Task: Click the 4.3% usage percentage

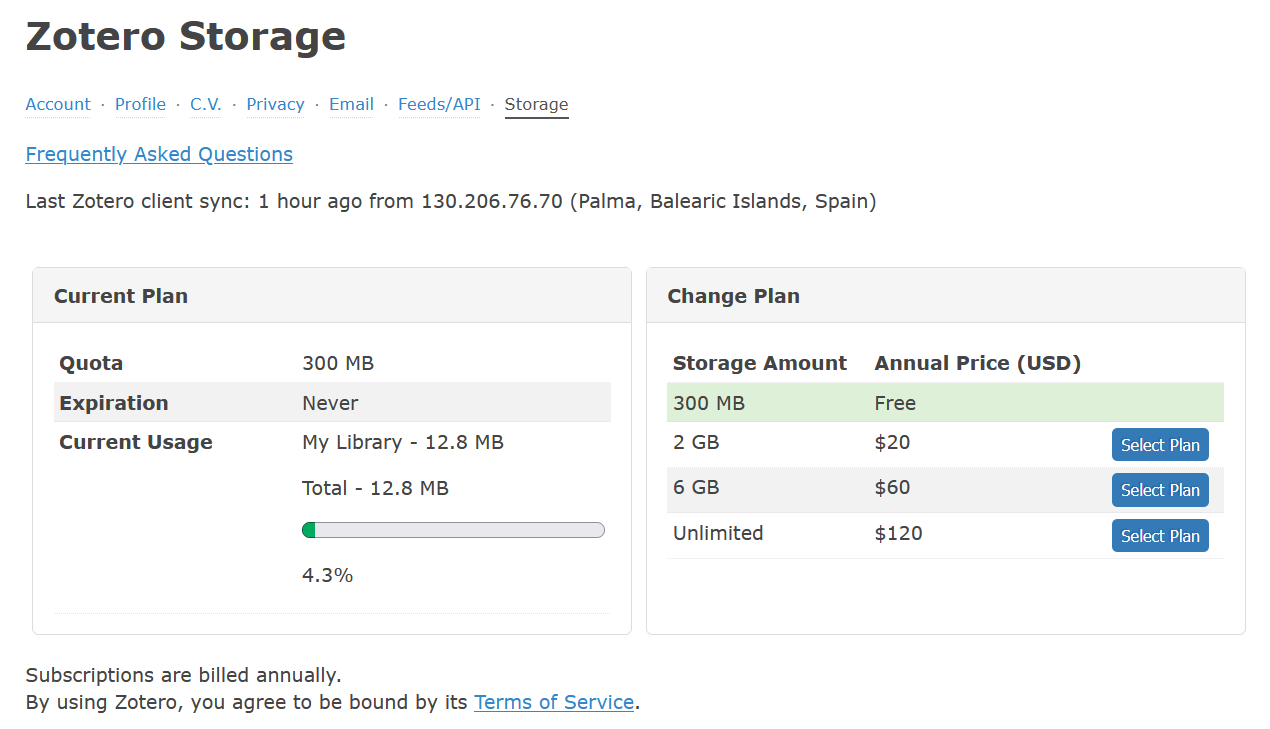Action: tap(327, 575)
